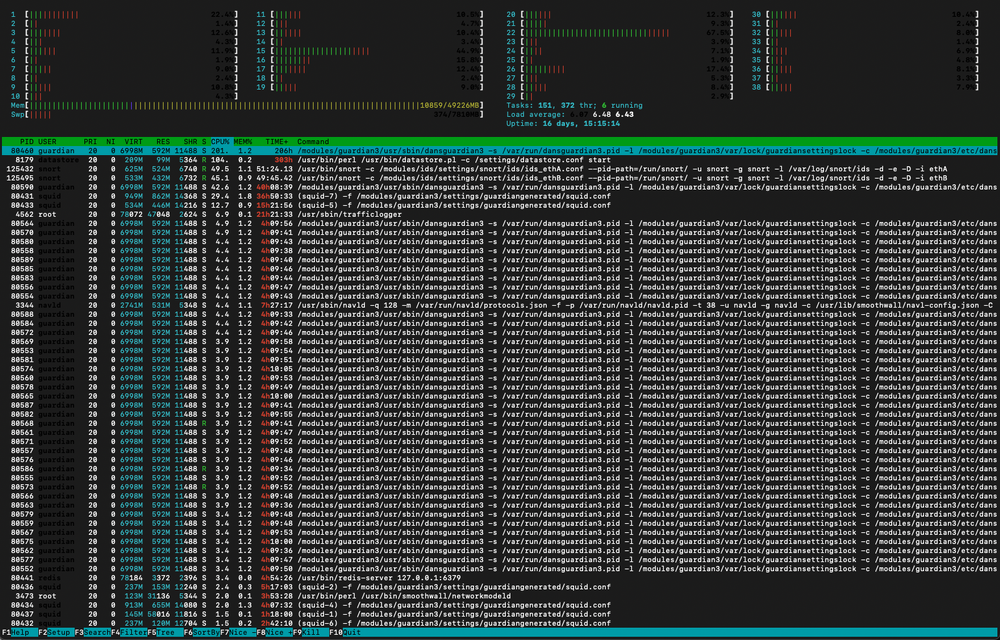Select F9 Kill in the function bar
The height and width of the screenshot is (640, 1000).
click(x=311, y=632)
